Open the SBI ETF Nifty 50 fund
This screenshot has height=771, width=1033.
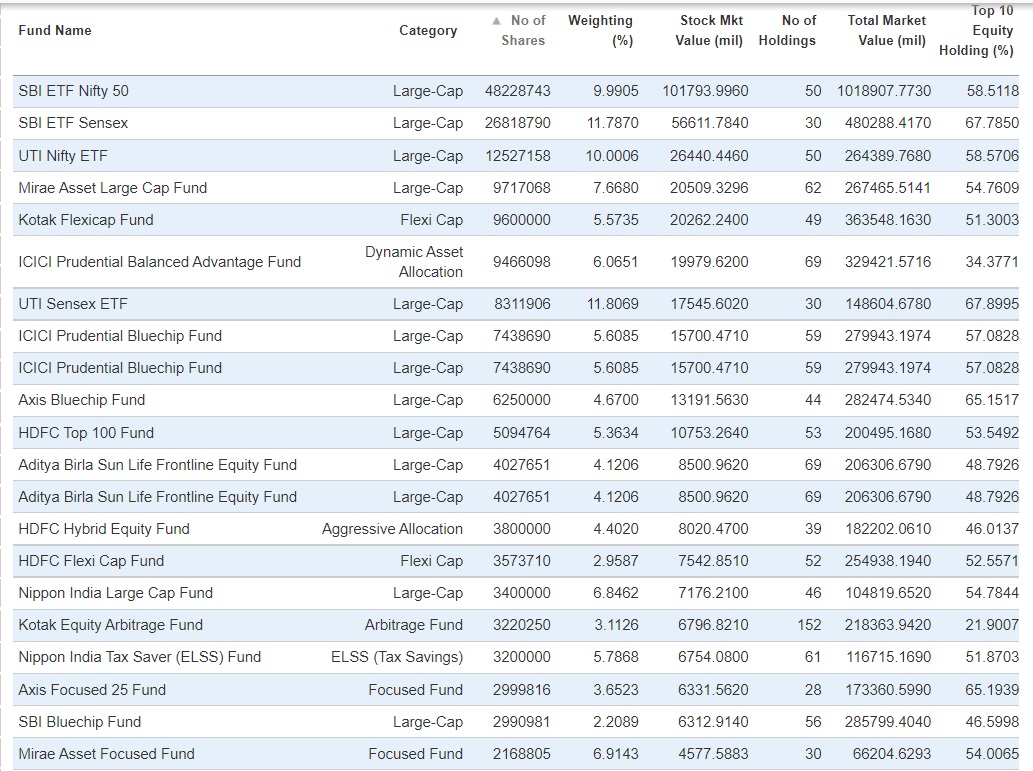(x=73, y=91)
